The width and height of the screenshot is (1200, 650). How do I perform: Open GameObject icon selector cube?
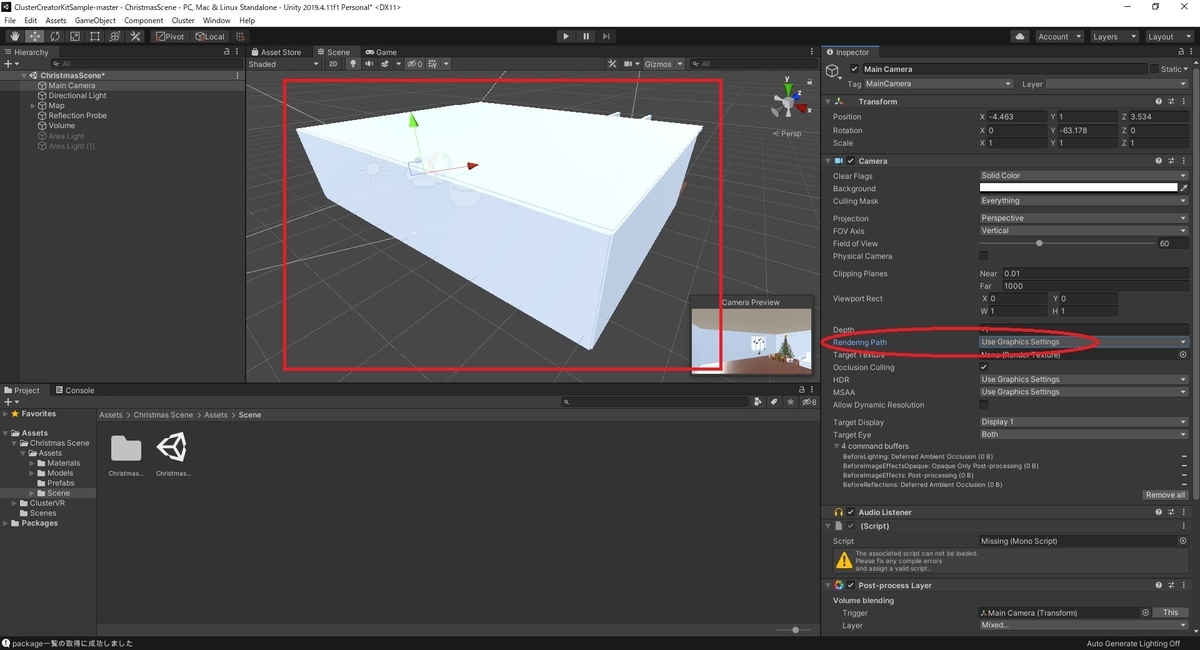click(833, 70)
